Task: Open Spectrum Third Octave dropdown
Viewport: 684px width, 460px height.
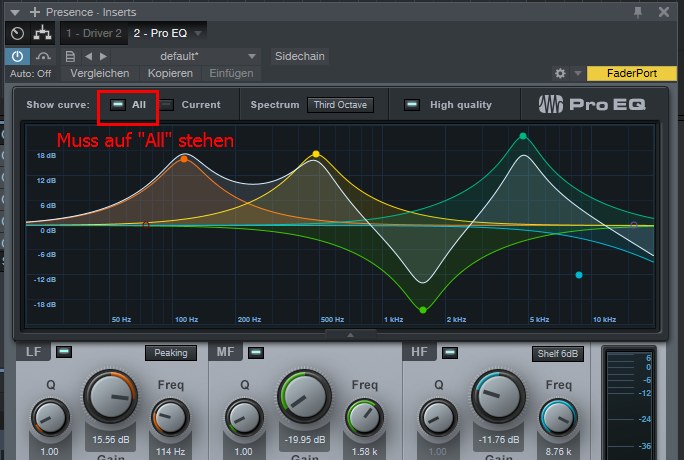Action: click(340, 105)
